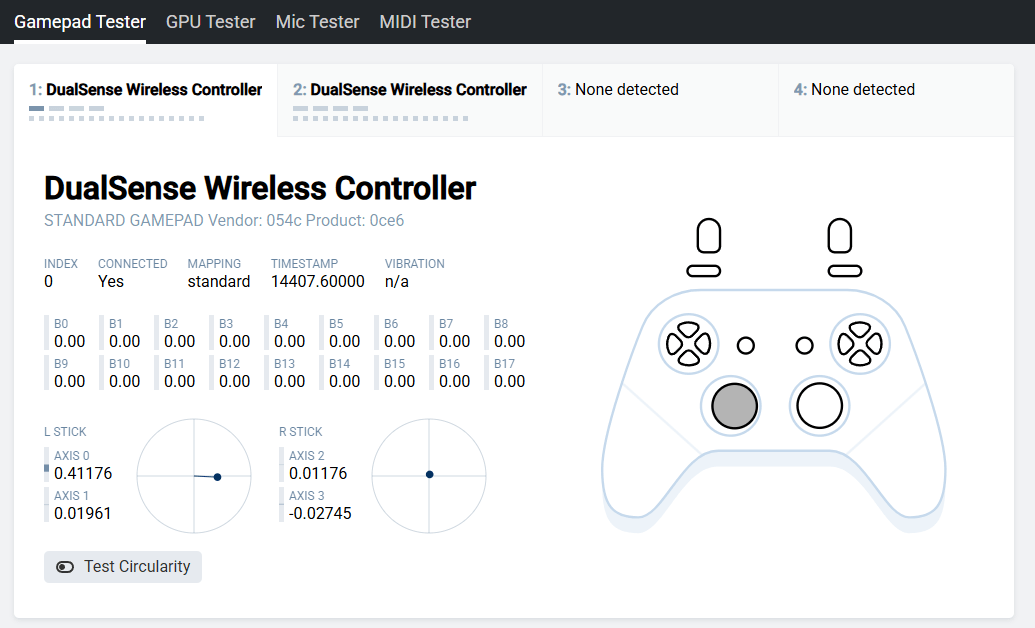Image resolution: width=1035 pixels, height=628 pixels.
Task: Open the Mic Tester page
Action: tap(317, 22)
